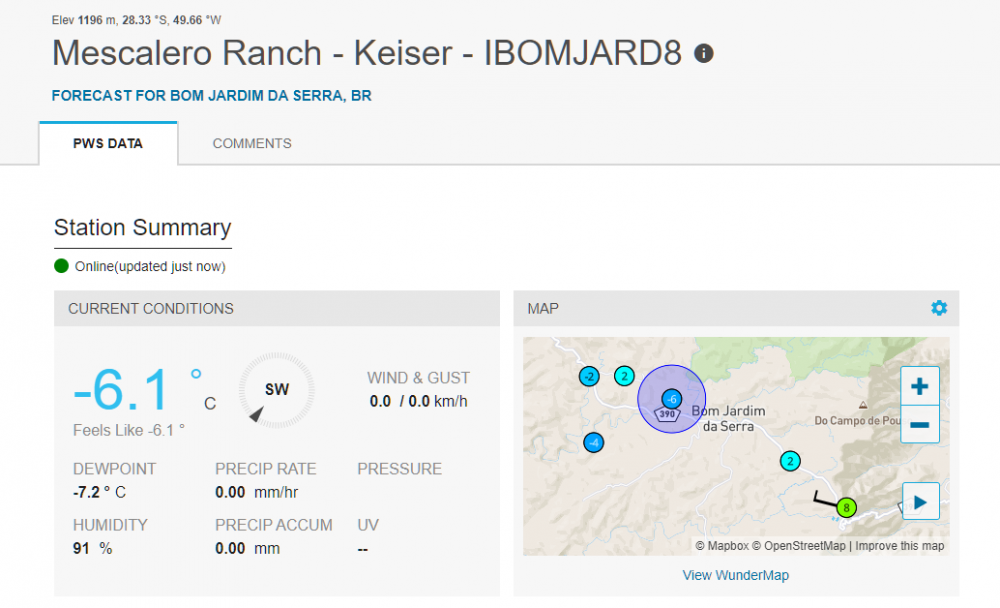Zoom out on the map
Screen dimensions: 1000x608
click(x=920, y=425)
